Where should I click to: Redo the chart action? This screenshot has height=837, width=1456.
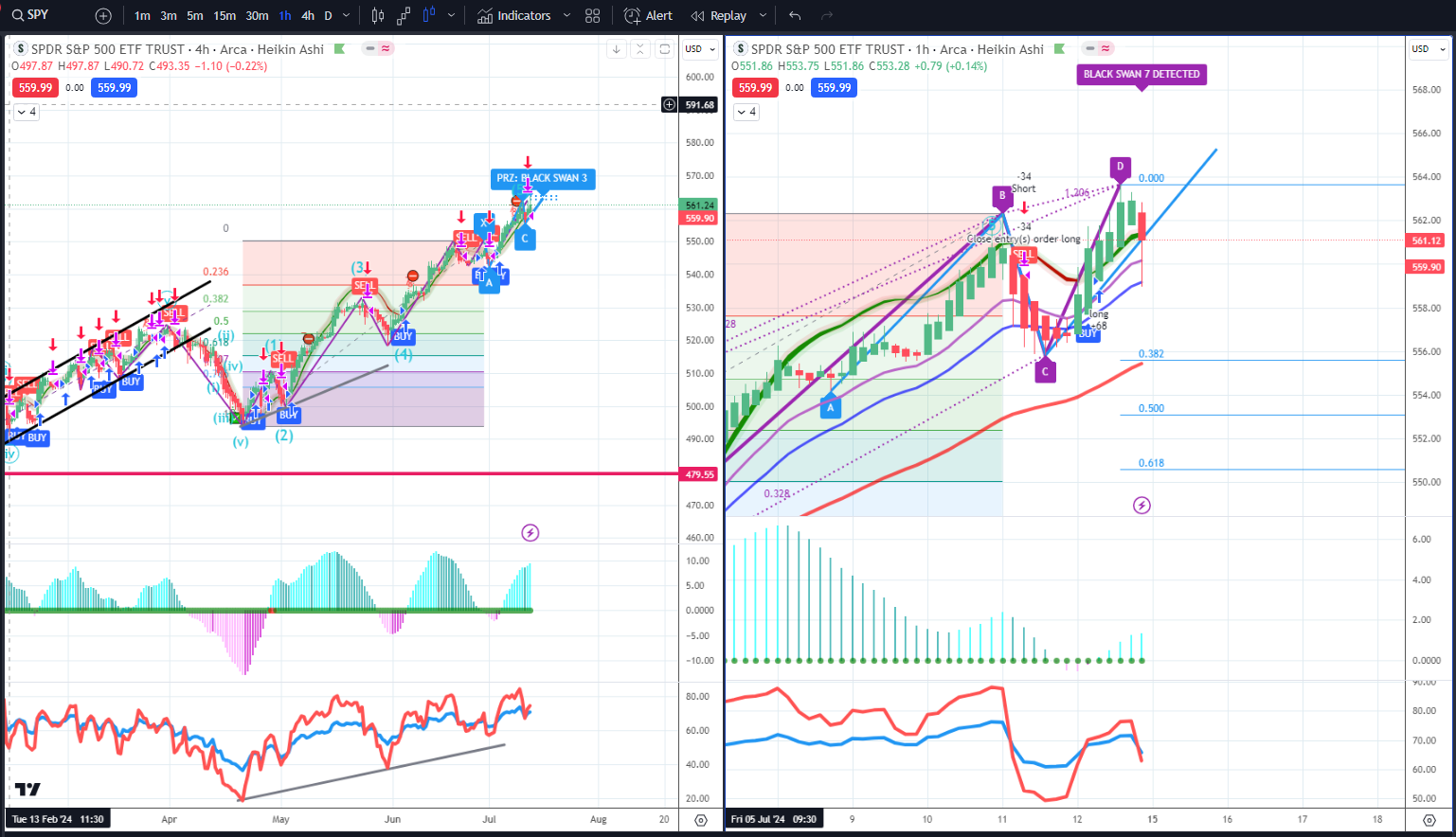[827, 16]
